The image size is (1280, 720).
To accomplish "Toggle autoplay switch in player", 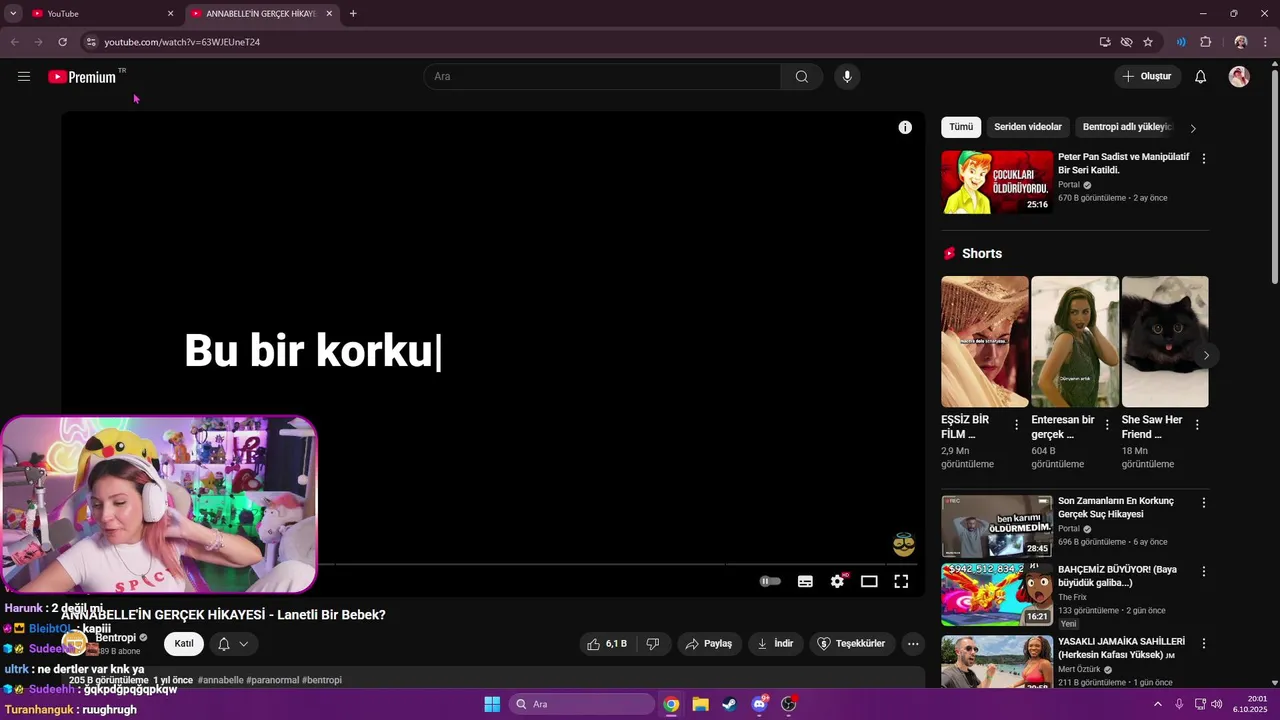I will pyautogui.click(x=770, y=581).
